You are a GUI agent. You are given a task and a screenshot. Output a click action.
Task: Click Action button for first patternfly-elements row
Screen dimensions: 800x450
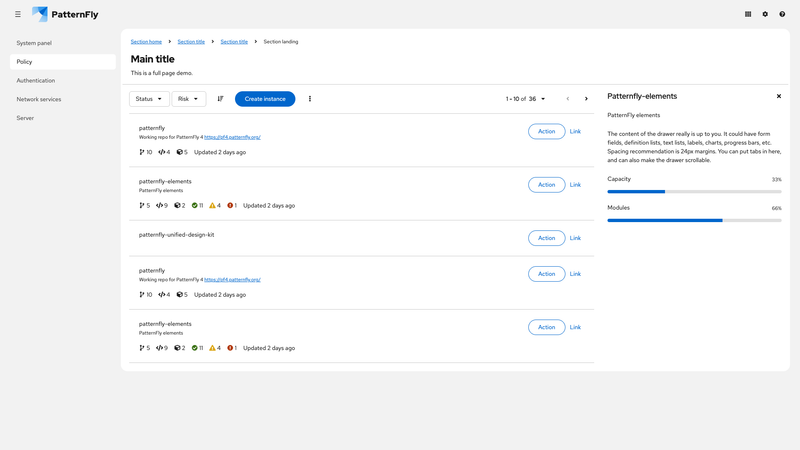[x=546, y=185]
